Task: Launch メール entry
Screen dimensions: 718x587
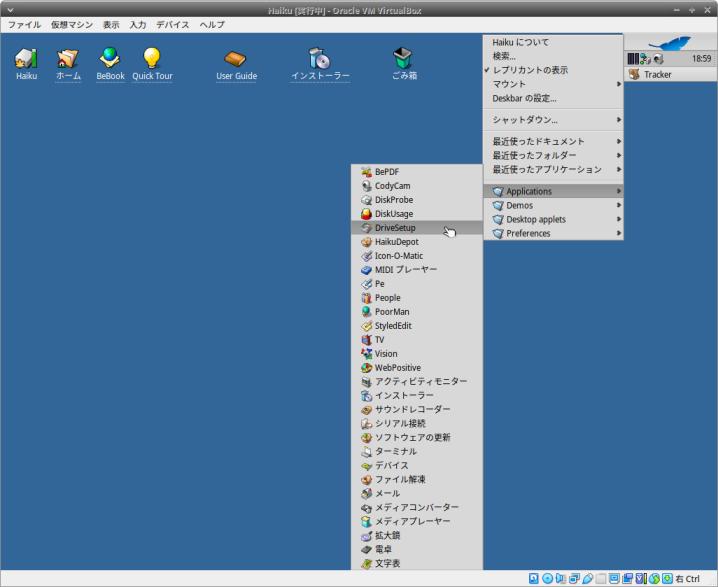Action: tap(417, 493)
